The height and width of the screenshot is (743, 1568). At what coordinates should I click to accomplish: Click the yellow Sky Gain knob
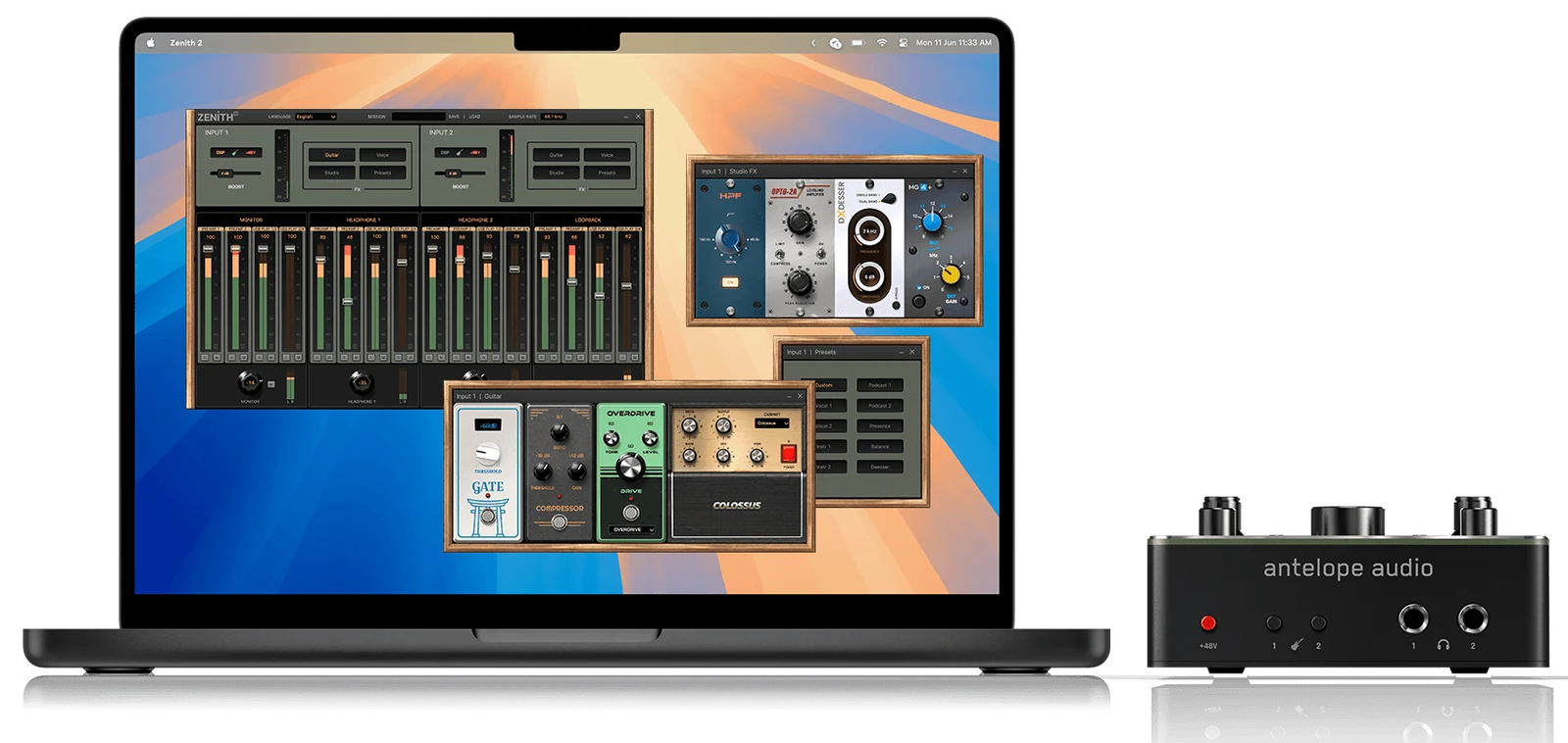coord(950,275)
